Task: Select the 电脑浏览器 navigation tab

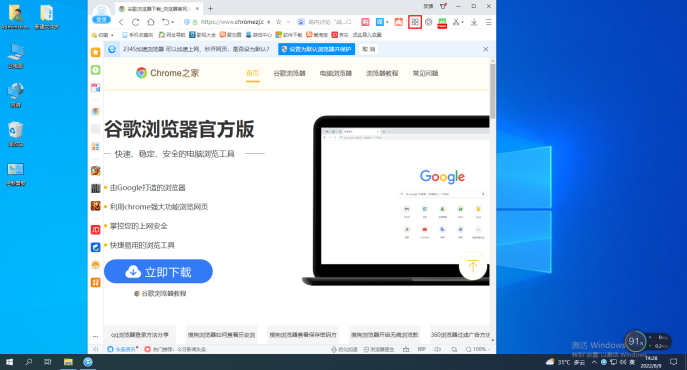Action: point(336,73)
